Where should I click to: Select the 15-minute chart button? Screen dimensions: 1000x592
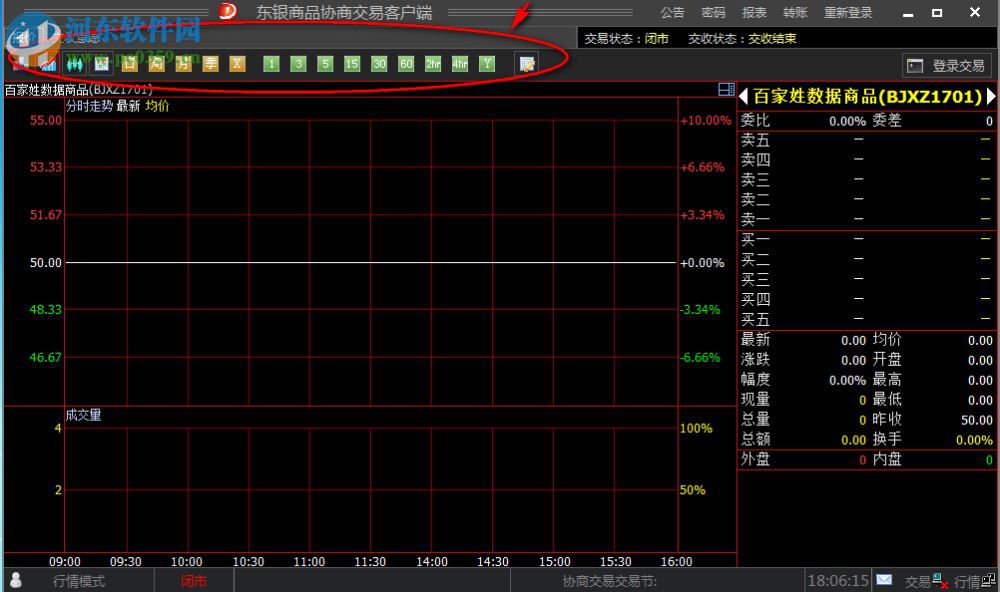[x=352, y=64]
